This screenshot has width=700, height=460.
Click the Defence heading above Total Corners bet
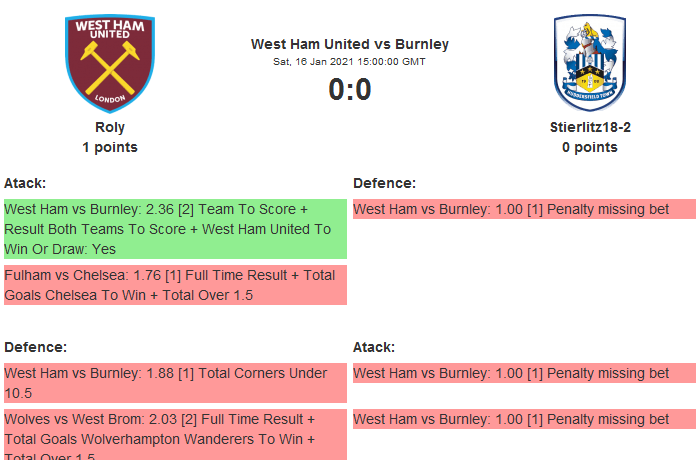(x=35, y=347)
